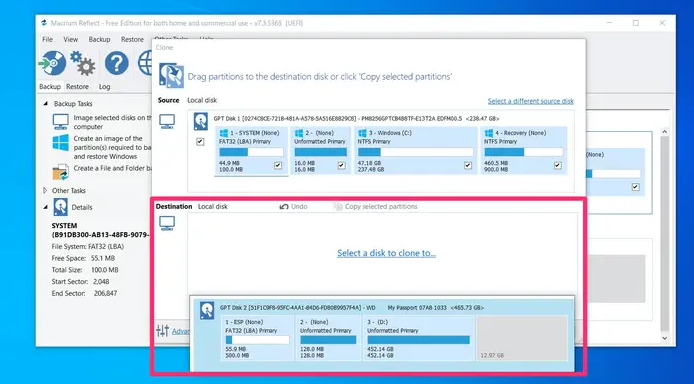Image resolution: width=694 pixels, height=384 pixels.
Task: Click the GPT Disk 2 WD My Passport header text
Action: tap(352, 307)
